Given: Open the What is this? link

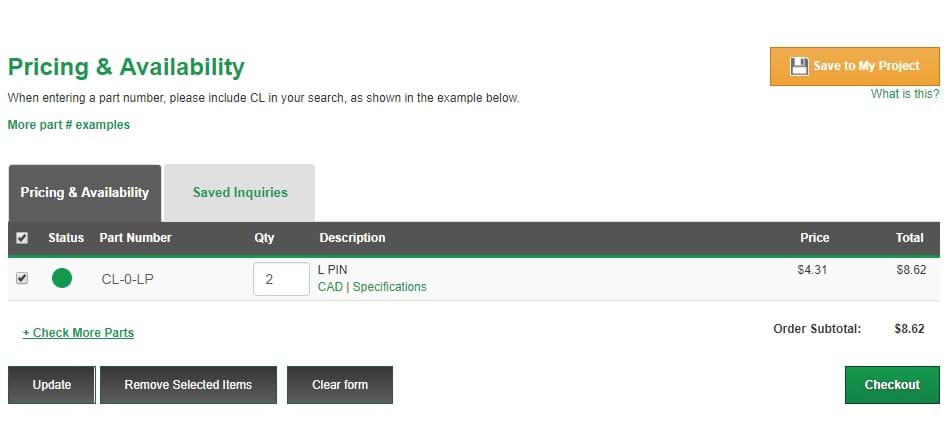Looking at the screenshot, I should [905, 94].
